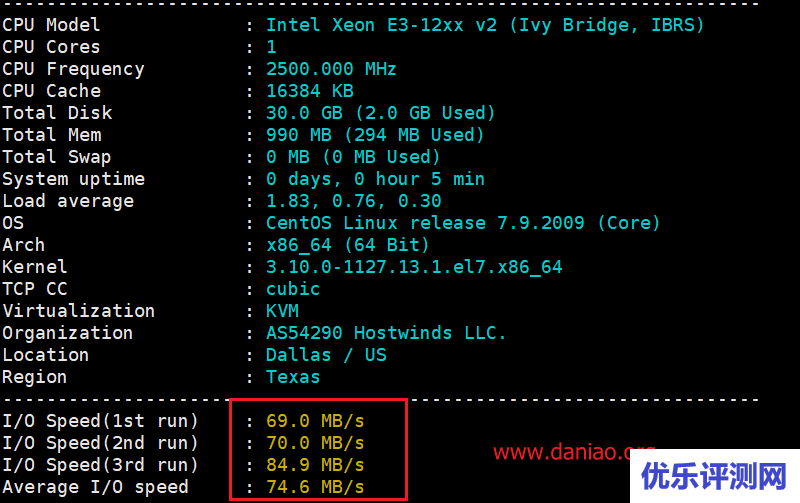Select the AS54290 Hostwinds LLC. organization text
This screenshot has width=800, height=503.
(386, 333)
